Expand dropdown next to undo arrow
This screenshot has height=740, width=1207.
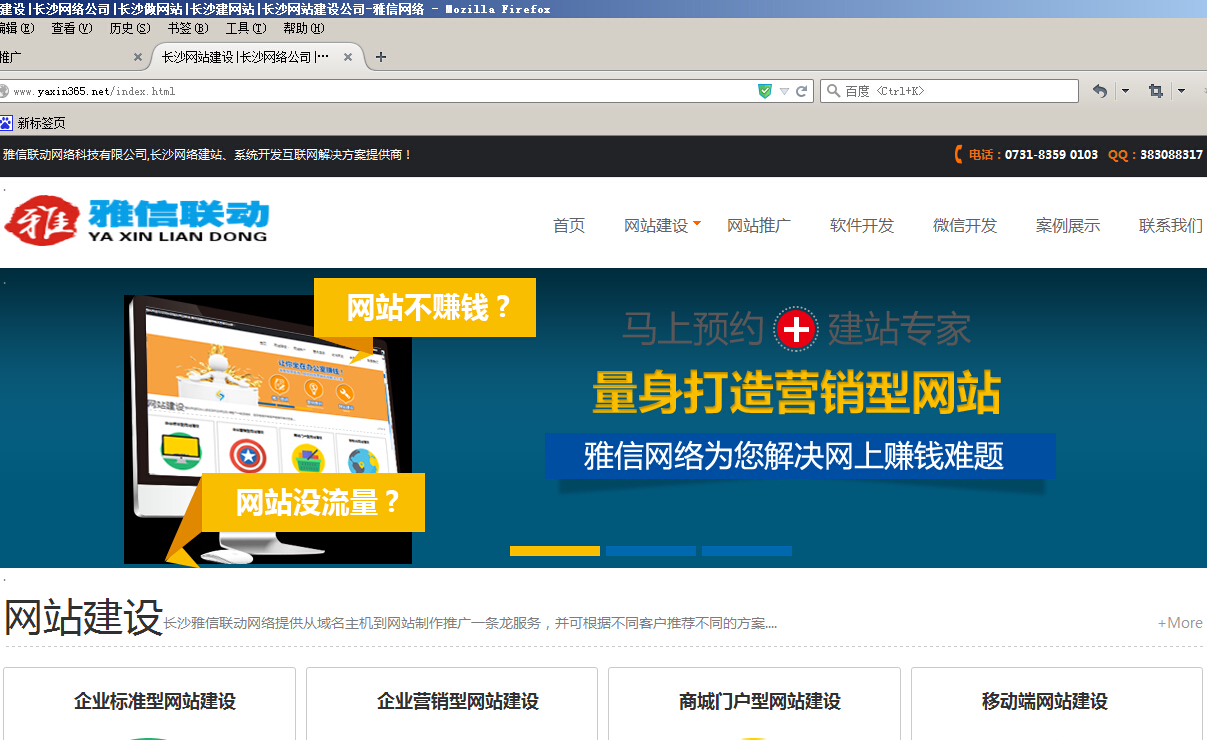pyautogui.click(x=1125, y=91)
